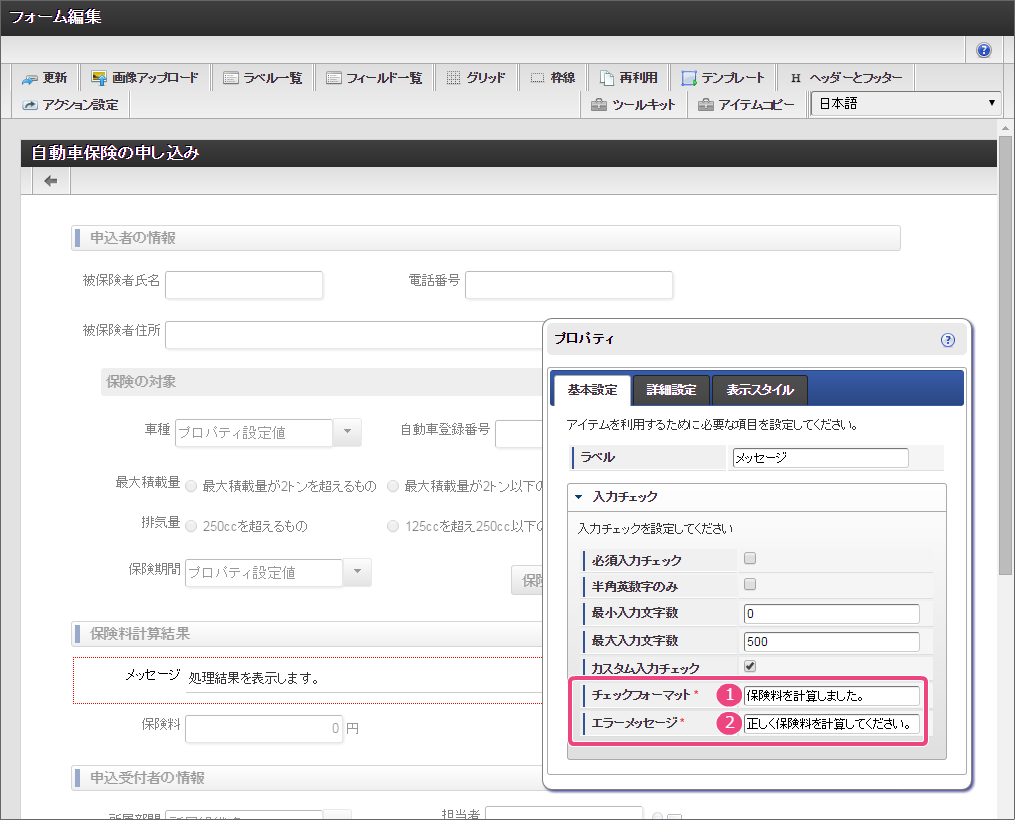Image resolution: width=1015 pixels, height=820 pixels.
Task: Enable the 半角英数字のみ checkbox
Action: (x=750, y=585)
